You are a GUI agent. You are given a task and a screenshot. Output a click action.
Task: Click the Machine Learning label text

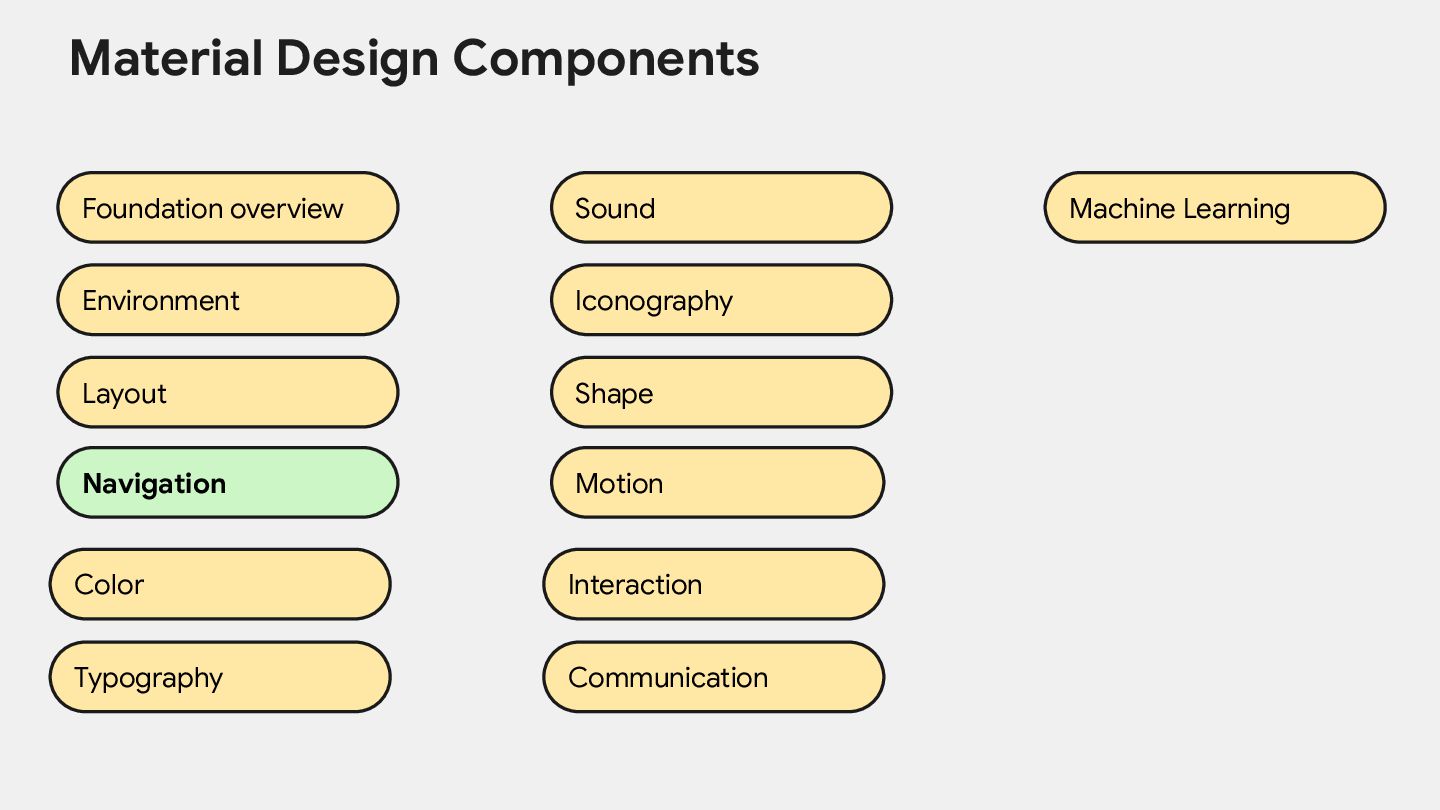(x=1179, y=209)
